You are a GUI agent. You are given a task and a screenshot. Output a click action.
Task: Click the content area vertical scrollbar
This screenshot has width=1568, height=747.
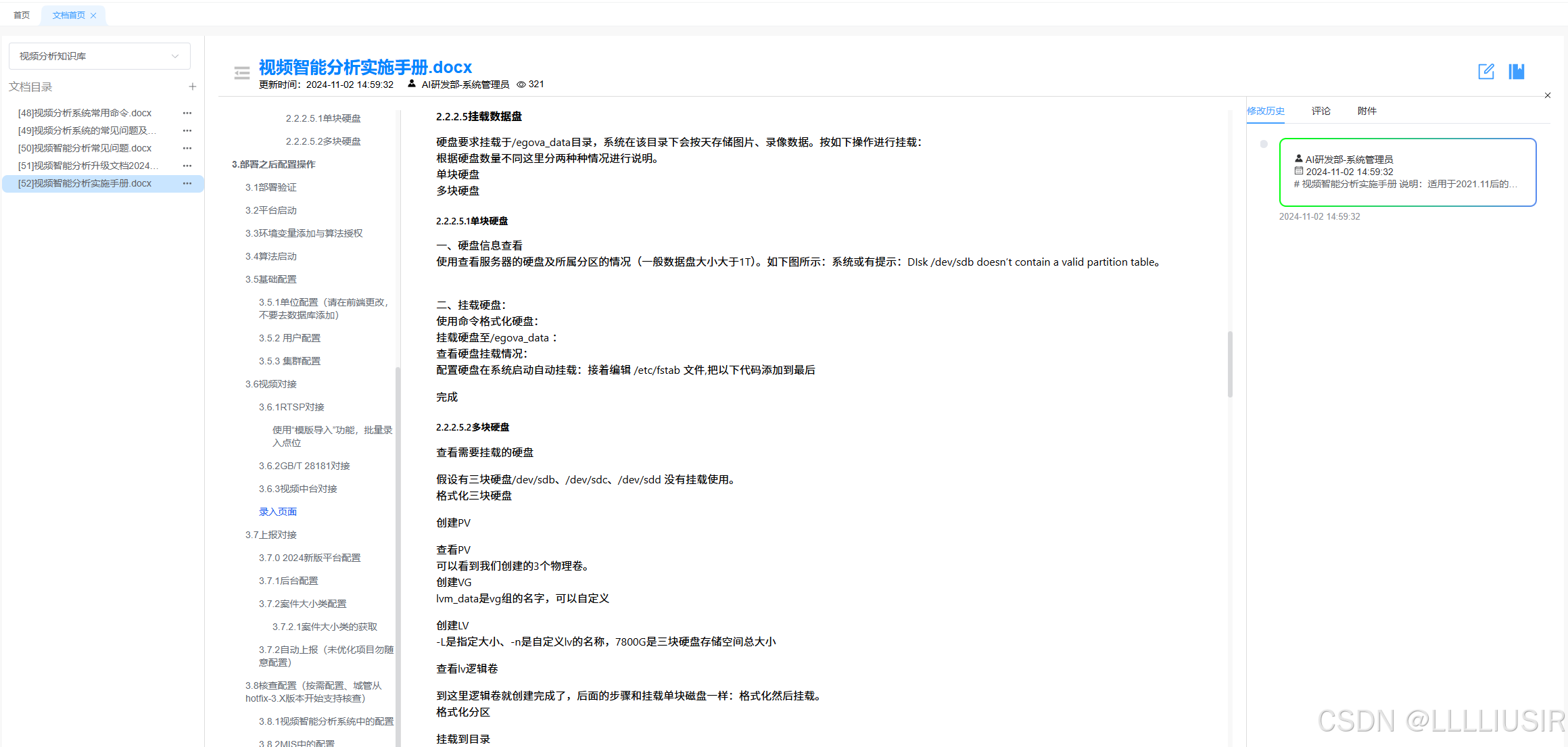tap(1230, 363)
